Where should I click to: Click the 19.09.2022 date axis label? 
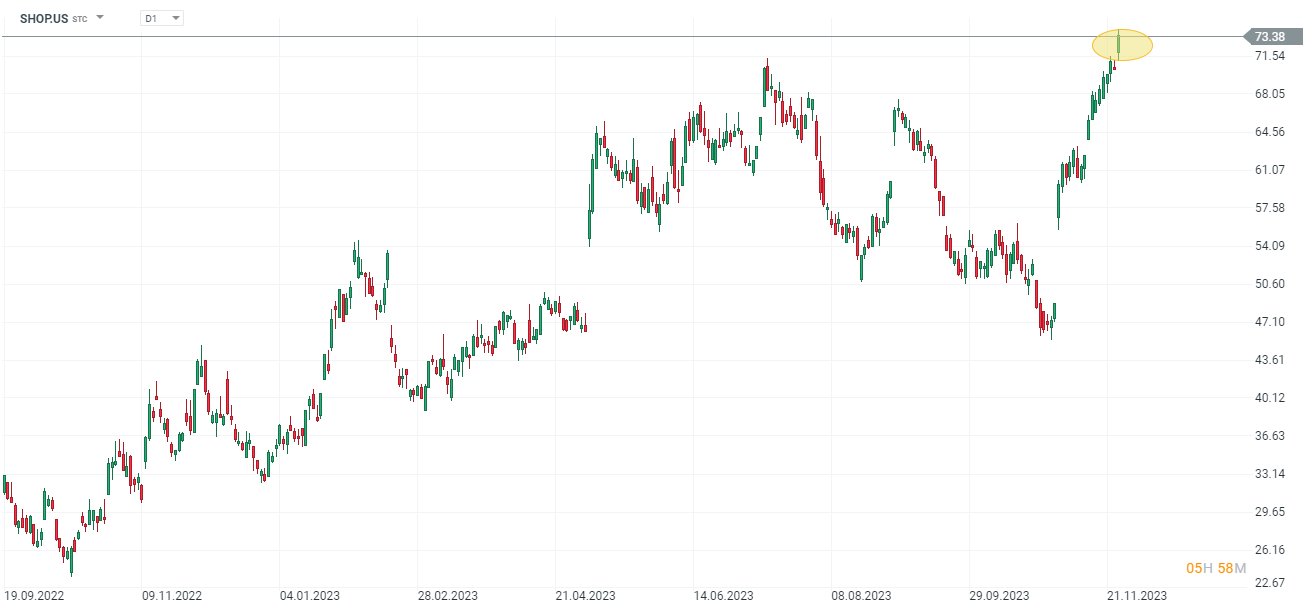click(35, 596)
